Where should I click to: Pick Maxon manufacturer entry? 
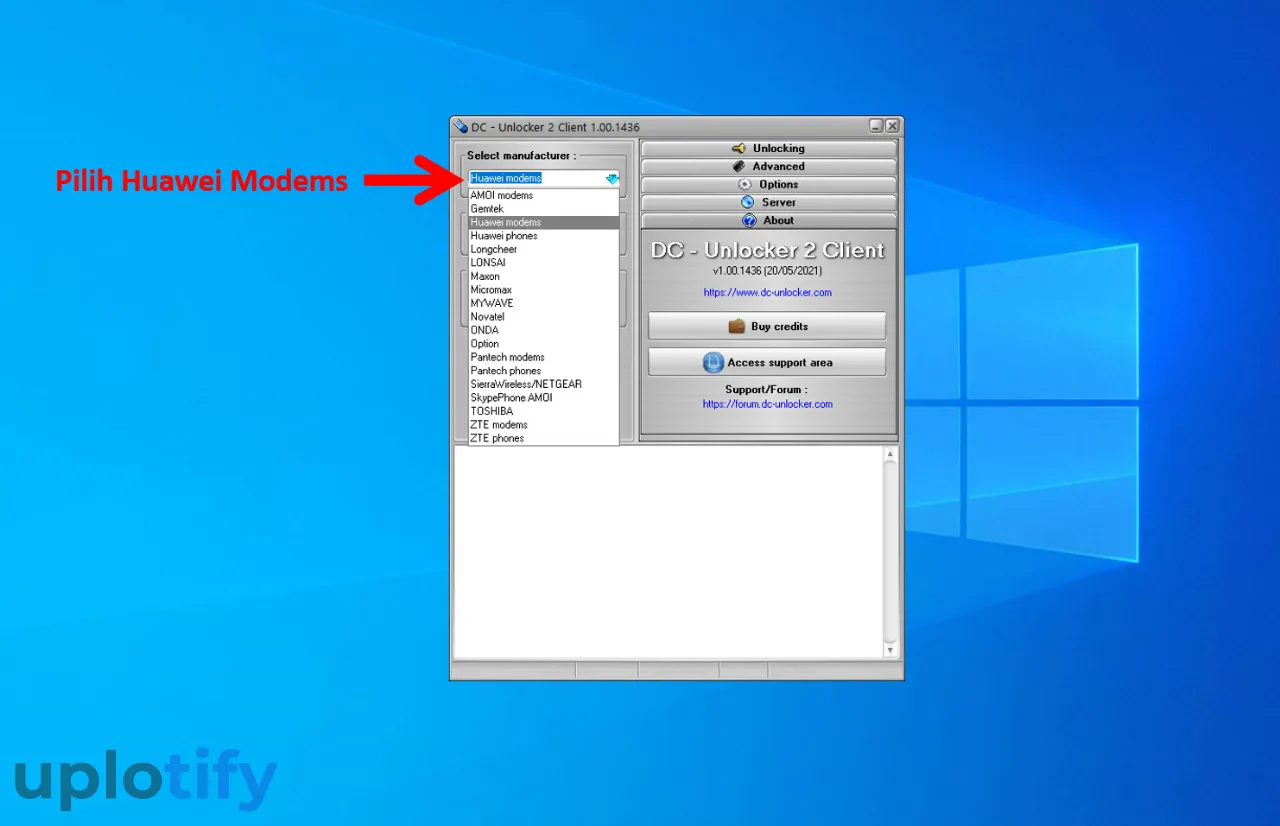click(x=544, y=276)
